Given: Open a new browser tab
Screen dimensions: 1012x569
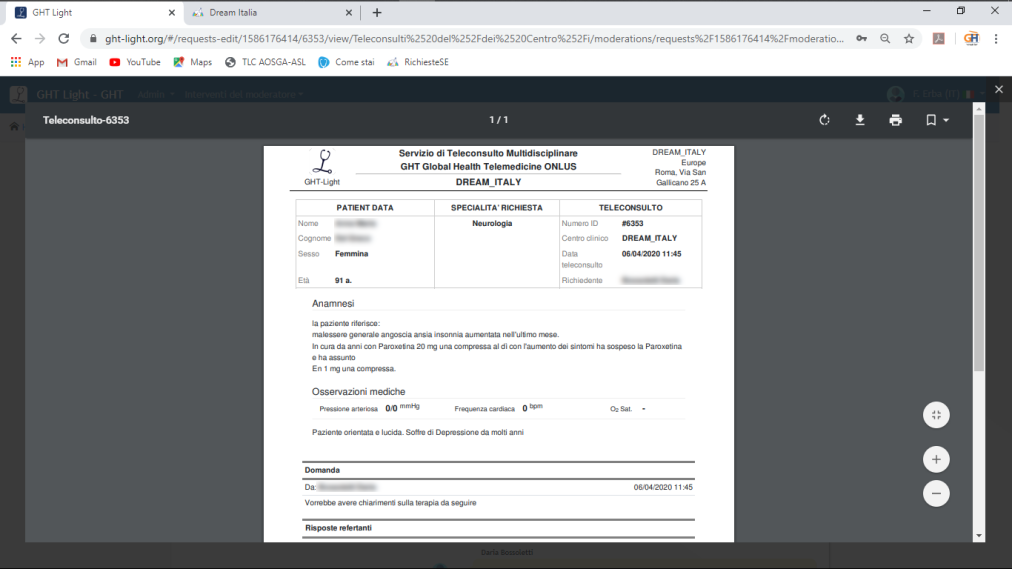Looking at the screenshot, I should (377, 13).
